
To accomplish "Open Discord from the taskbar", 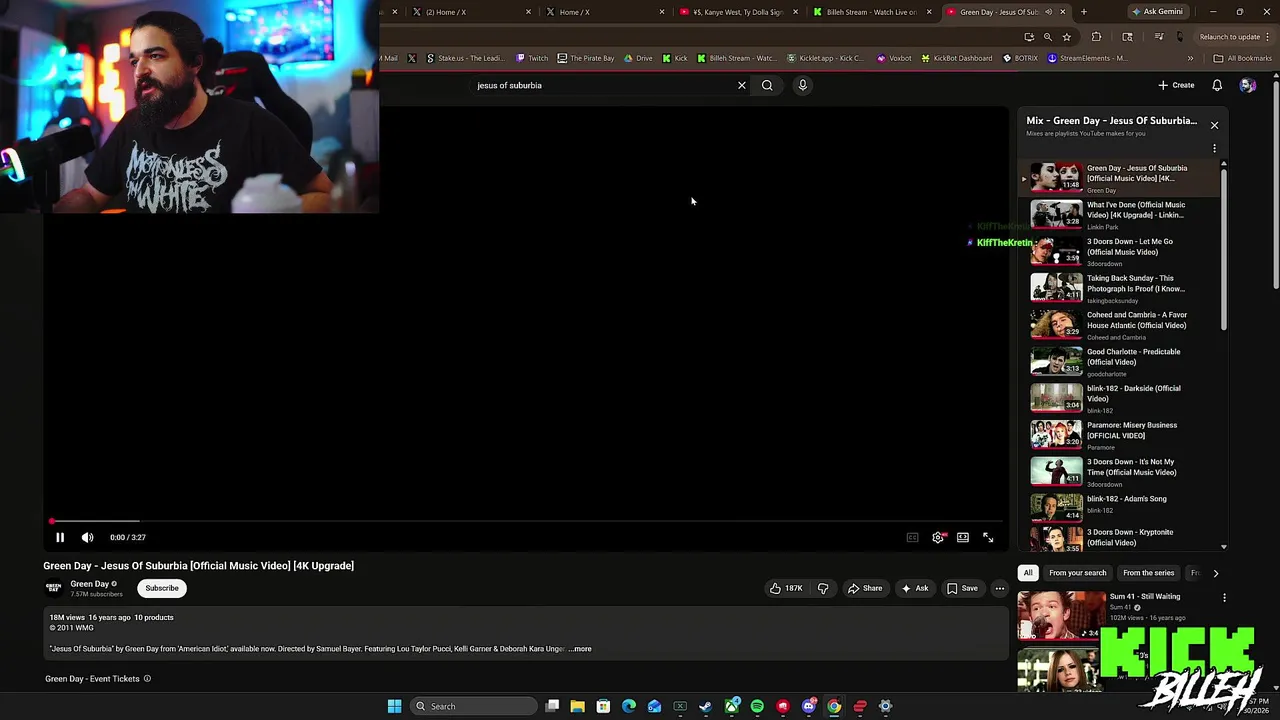I will [808, 706].
